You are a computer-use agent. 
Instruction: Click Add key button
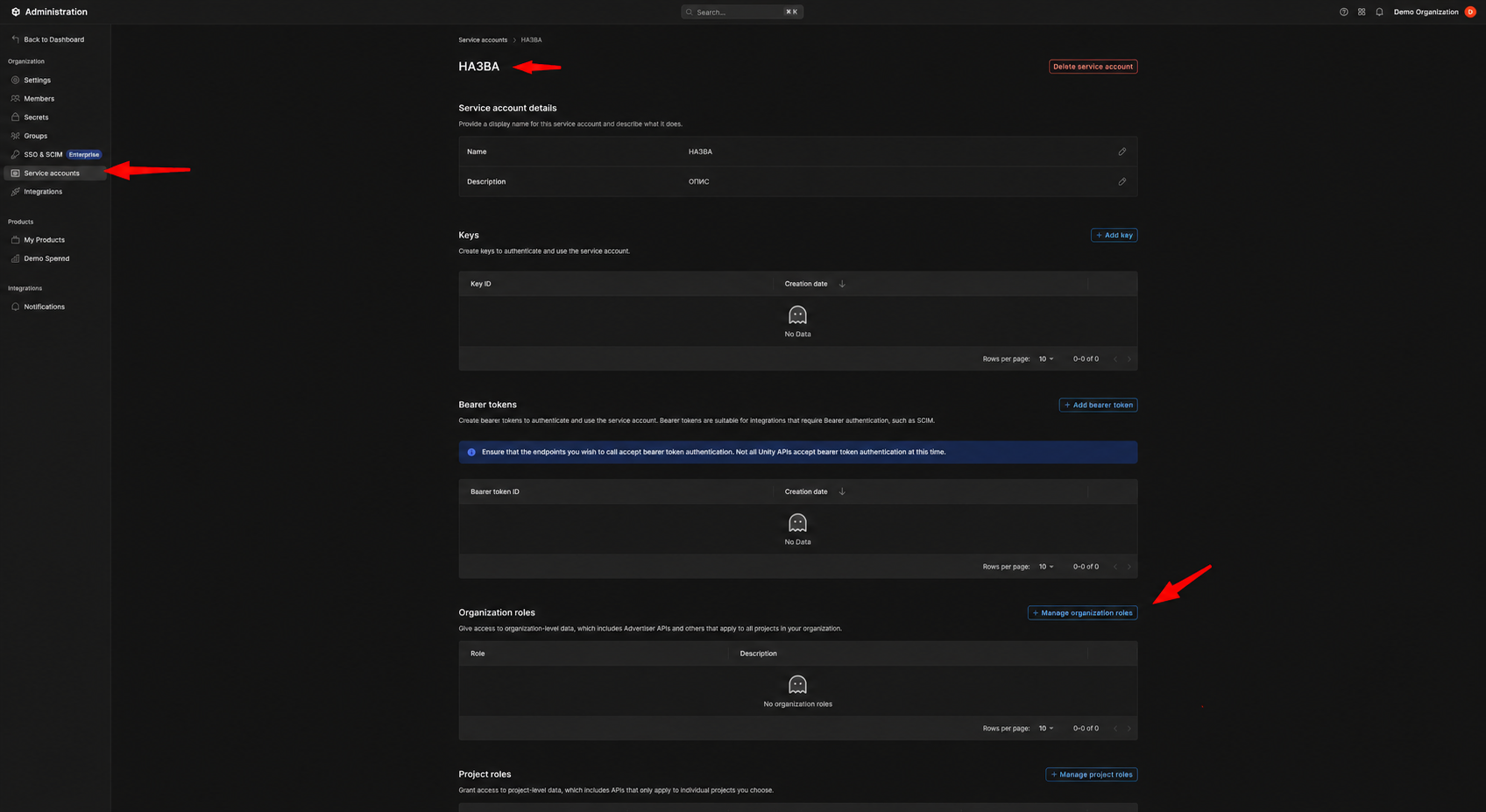tap(1114, 235)
